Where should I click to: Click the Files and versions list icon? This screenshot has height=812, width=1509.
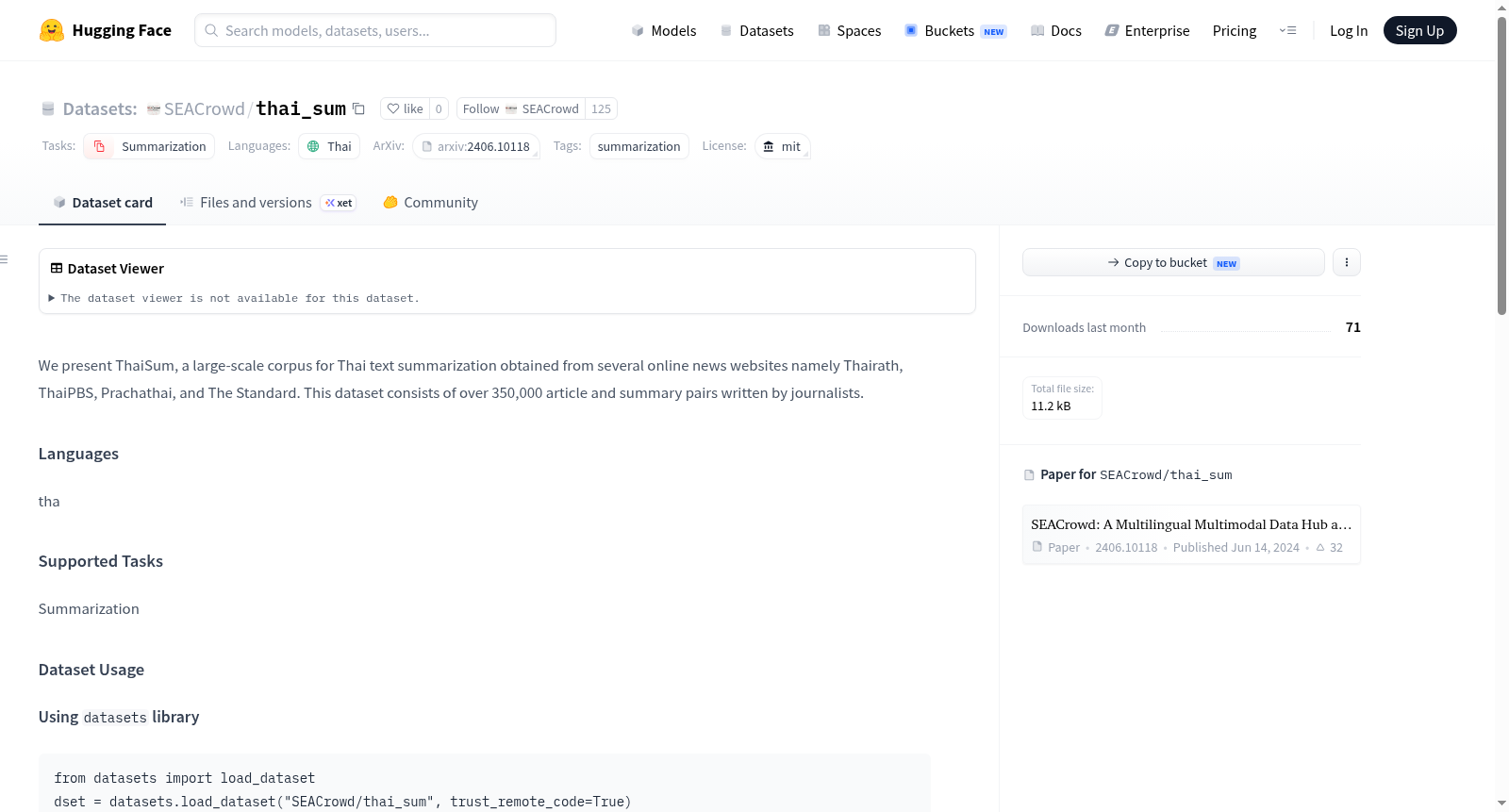click(187, 202)
